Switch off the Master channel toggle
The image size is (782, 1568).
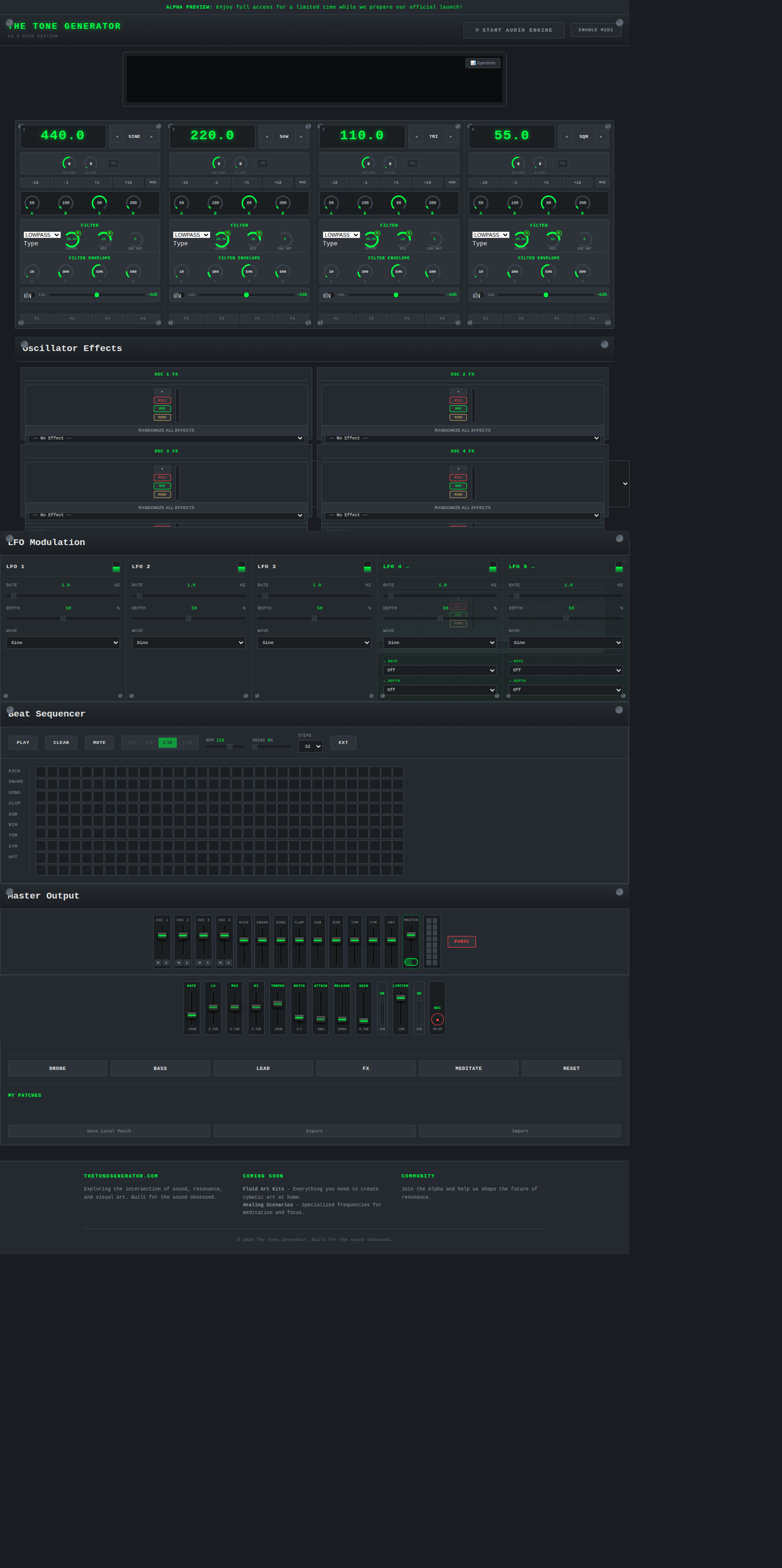click(x=411, y=962)
